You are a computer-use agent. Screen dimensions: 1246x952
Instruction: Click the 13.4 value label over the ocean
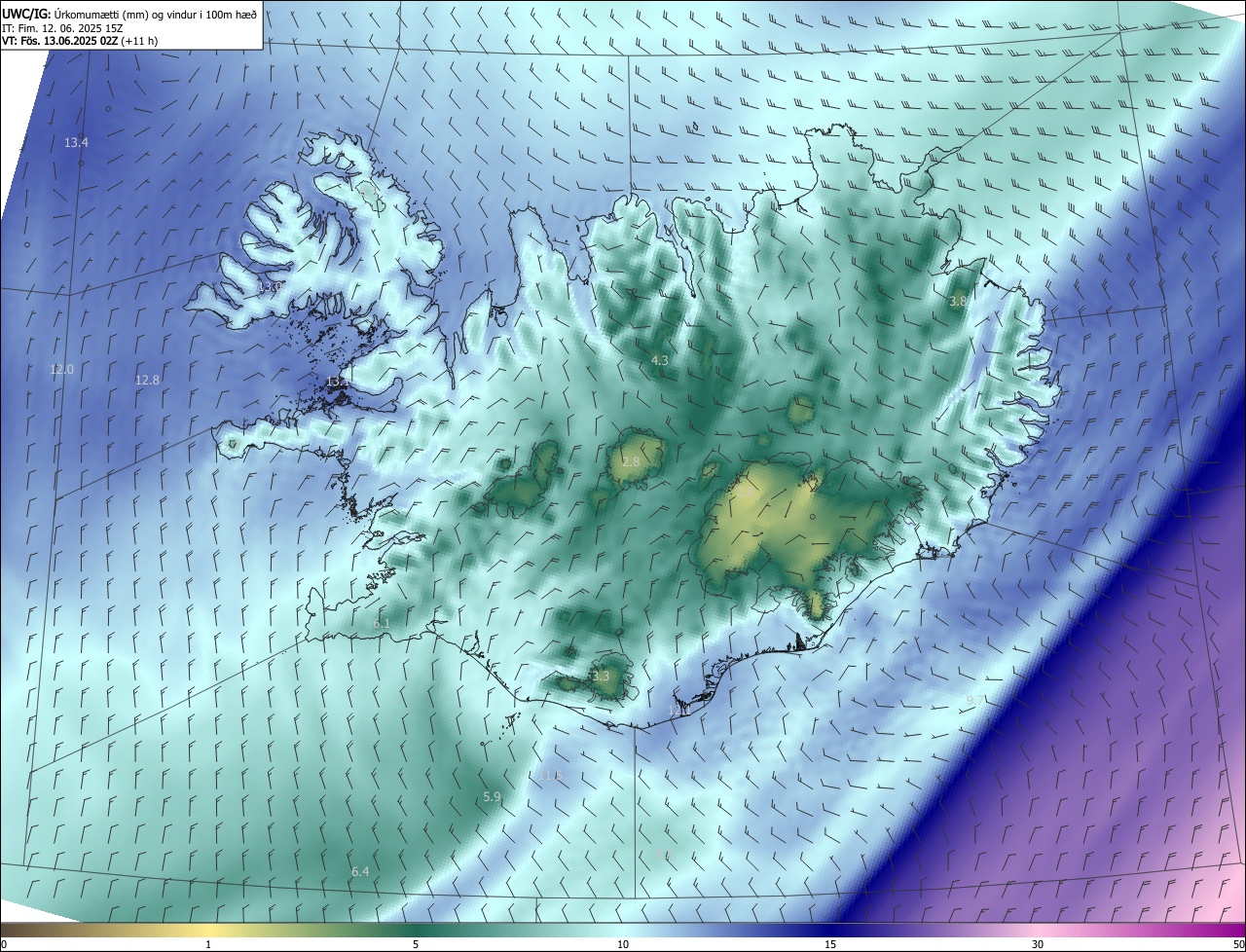click(76, 142)
